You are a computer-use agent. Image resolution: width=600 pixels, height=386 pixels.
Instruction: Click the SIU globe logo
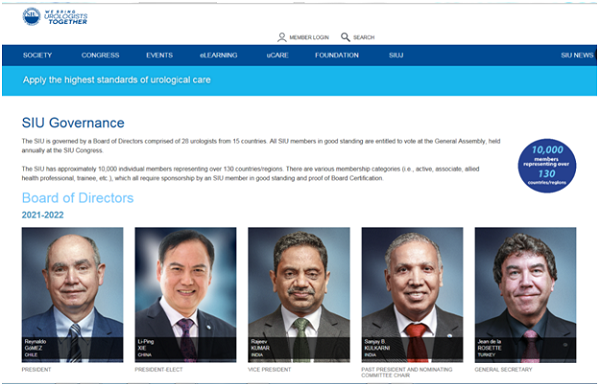tap(31, 16)
